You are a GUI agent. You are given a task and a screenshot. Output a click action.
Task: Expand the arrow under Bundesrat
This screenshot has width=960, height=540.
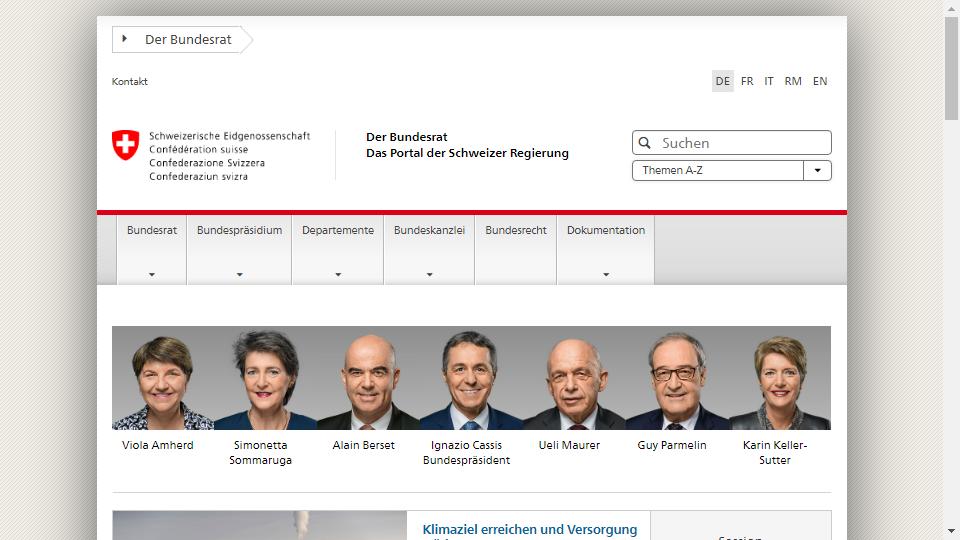(x=152, y=274)
